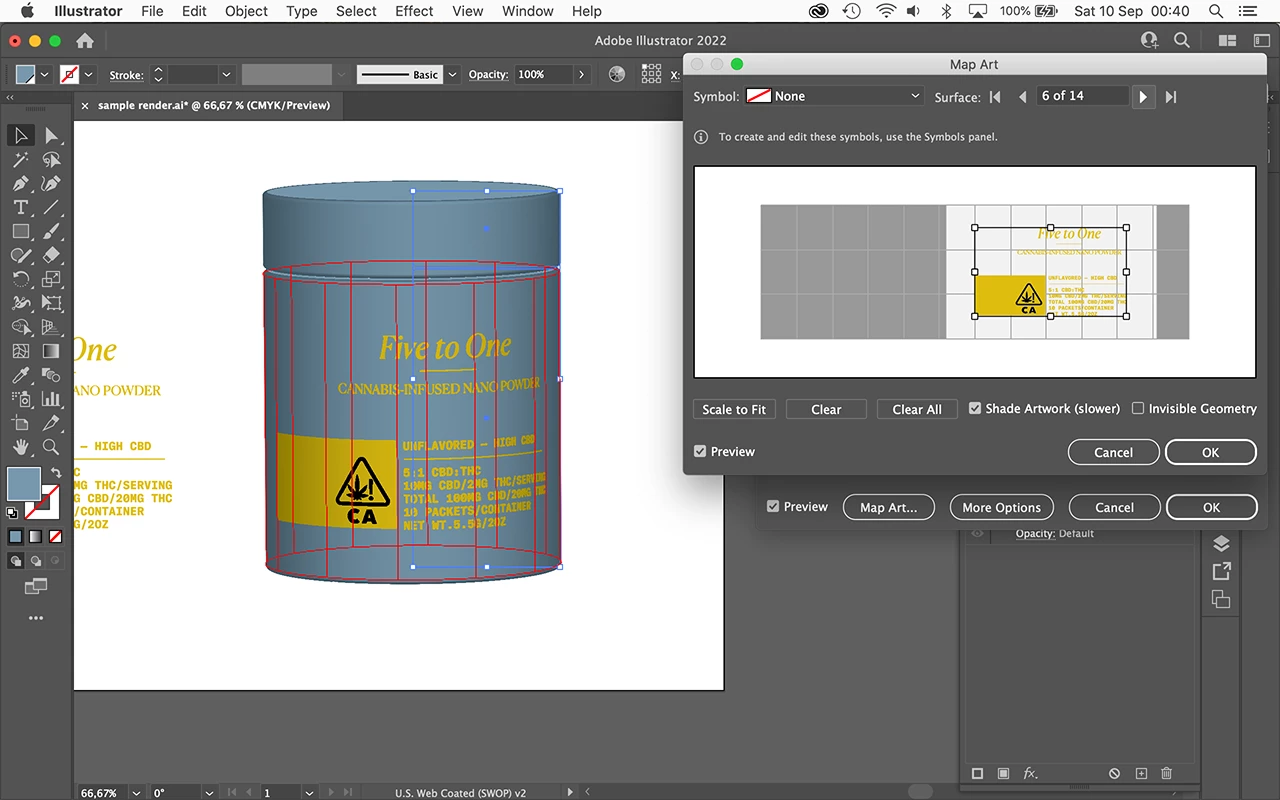
Task: Select the Blend tool
Action: pos(51,375)
